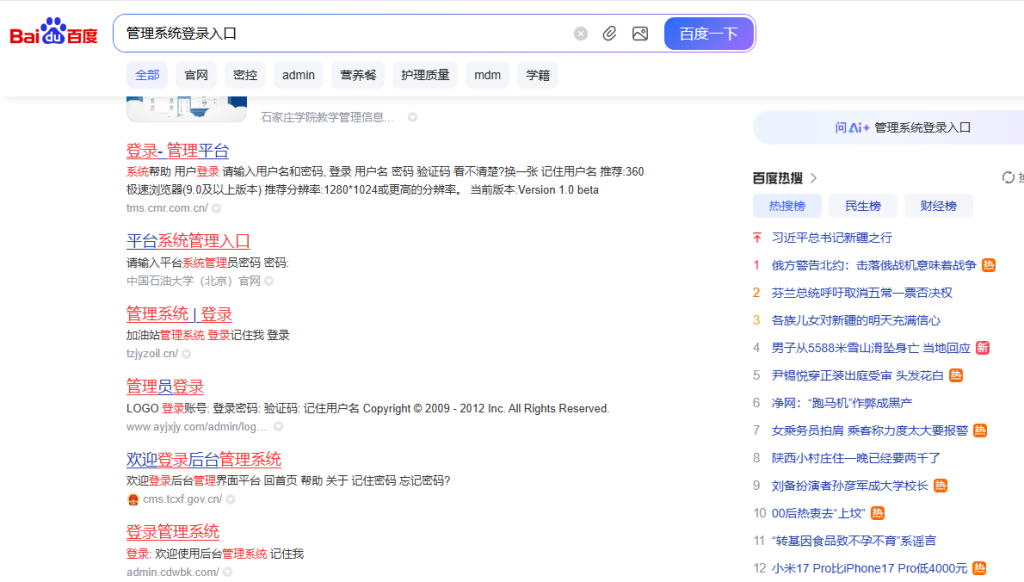Select the 财经榜 tab

[x=938, y=204]
